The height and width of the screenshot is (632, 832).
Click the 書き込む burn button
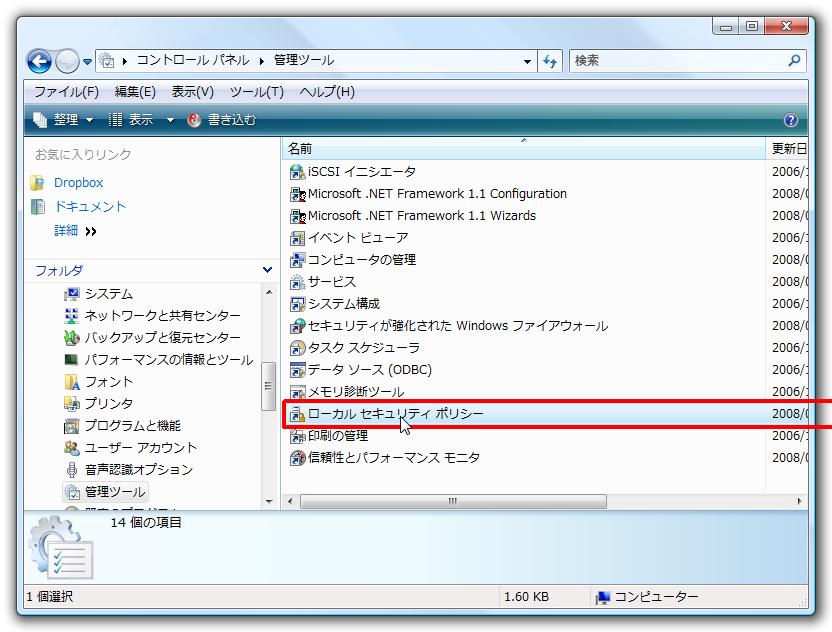point(222,120)
